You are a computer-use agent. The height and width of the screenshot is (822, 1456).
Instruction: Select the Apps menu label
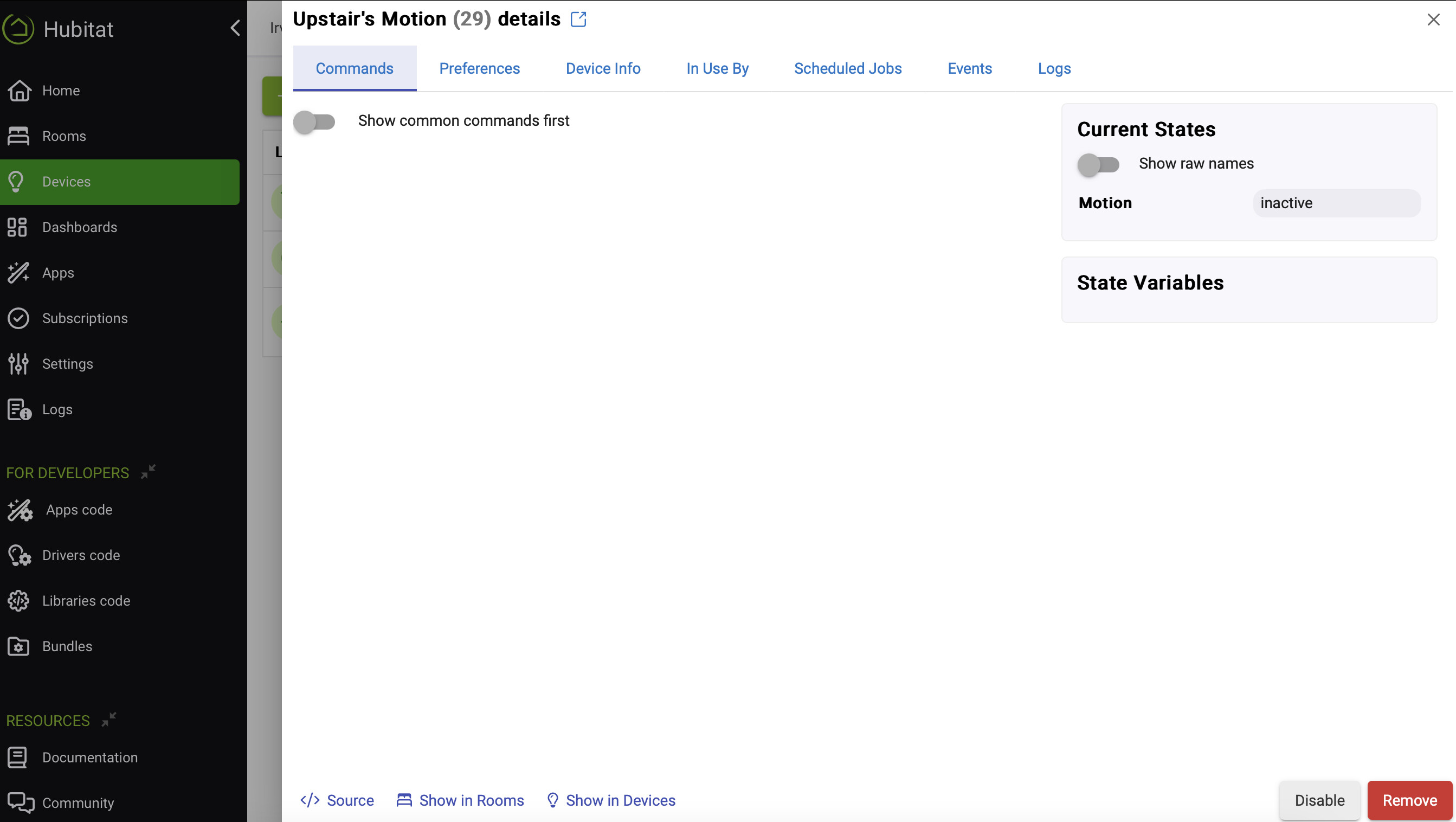point(58,273)
